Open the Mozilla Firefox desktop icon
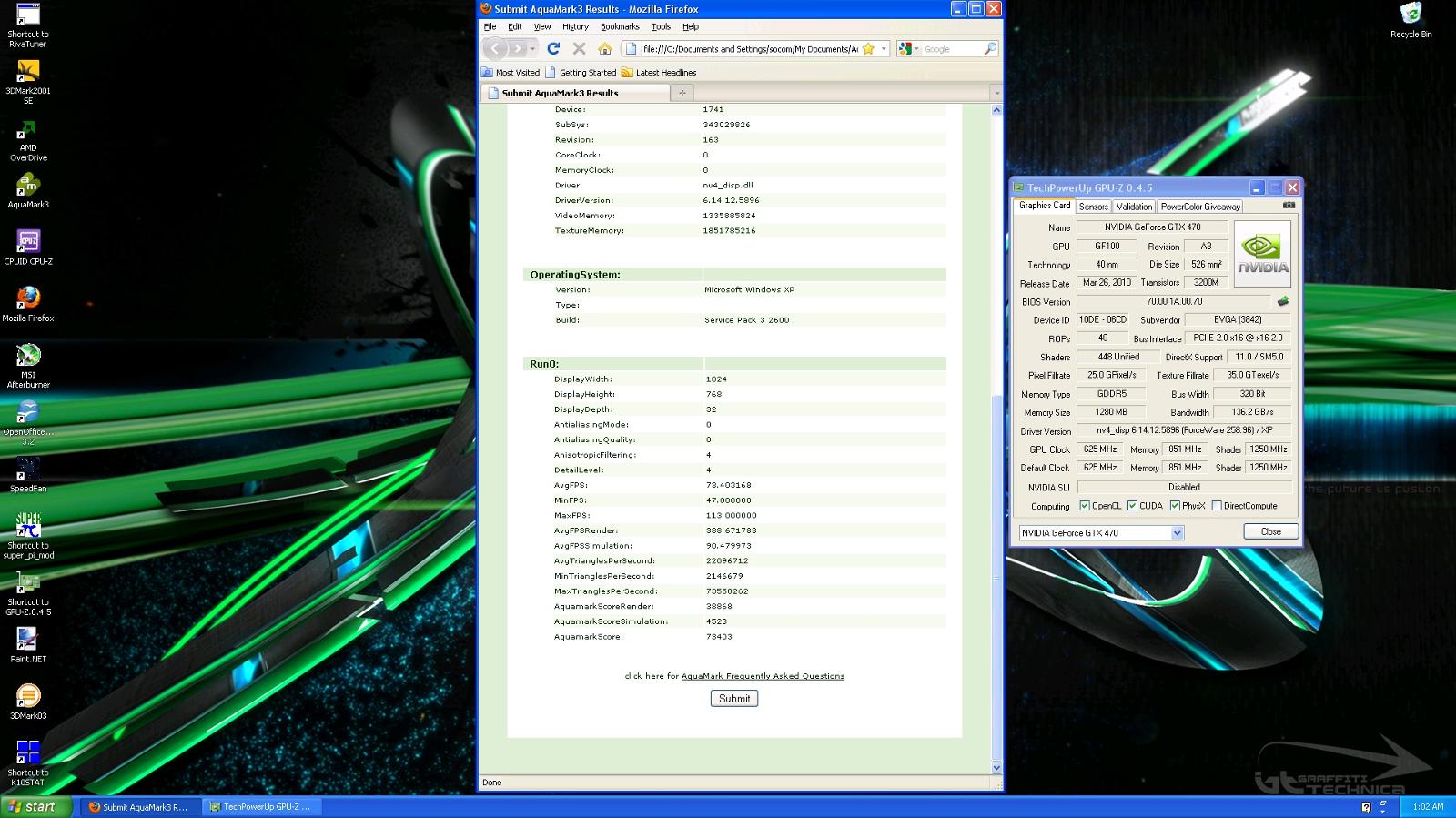This screenshot has height=818, width=1456. pyautogui.click(x=28, y=304)
